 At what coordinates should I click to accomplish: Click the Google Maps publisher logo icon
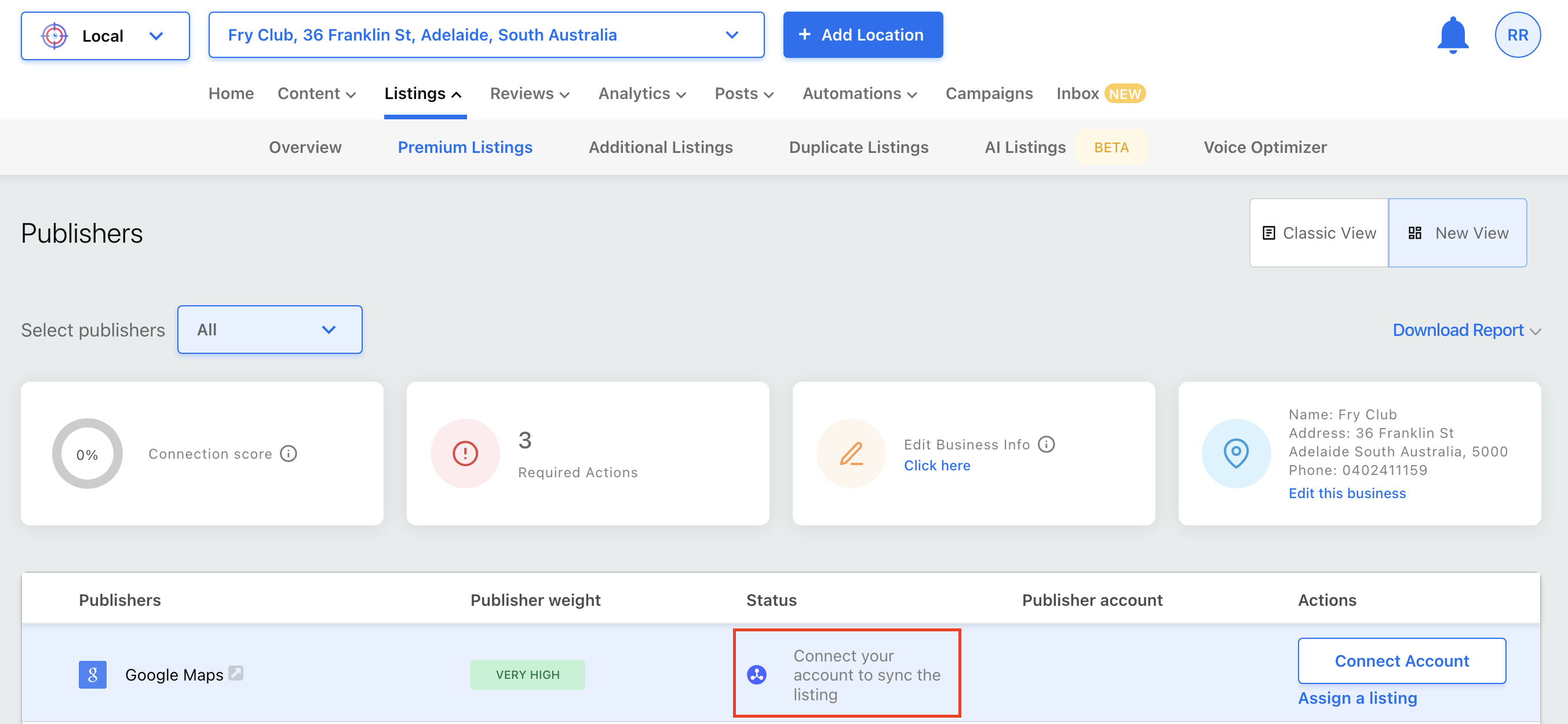tap(93, 675)
